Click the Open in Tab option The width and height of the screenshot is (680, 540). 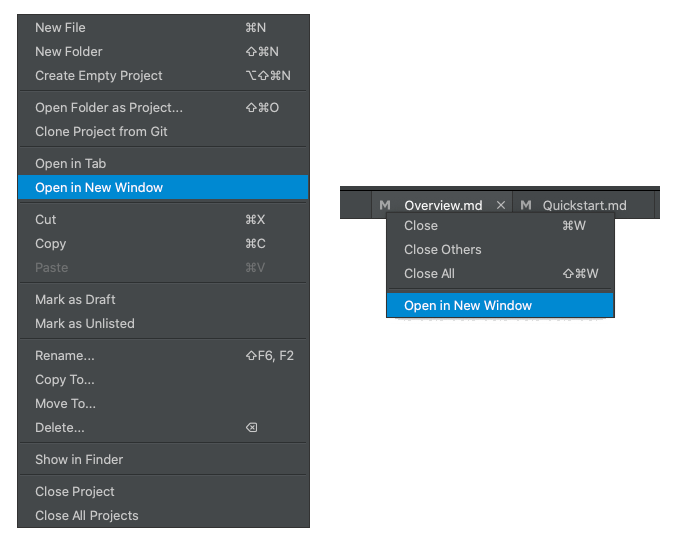point(70,164)
